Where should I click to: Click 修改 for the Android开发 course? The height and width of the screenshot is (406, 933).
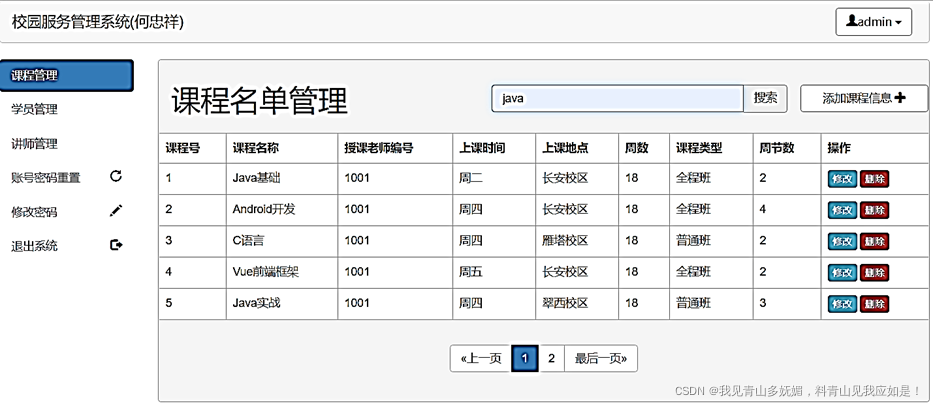[x=842, y=210]
